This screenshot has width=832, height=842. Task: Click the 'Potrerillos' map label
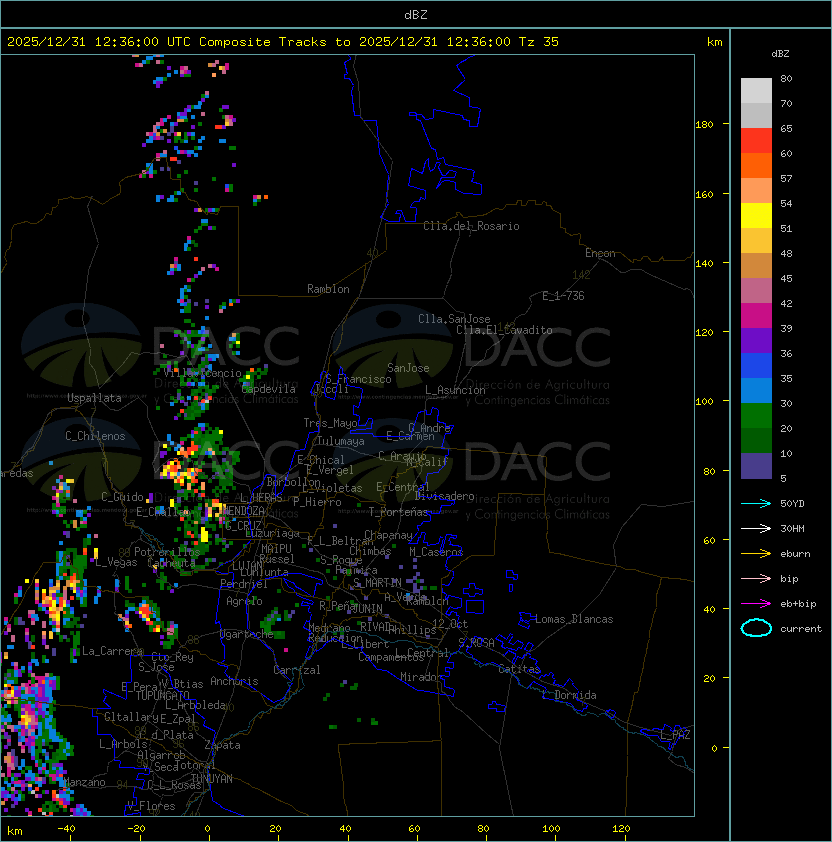tap(167, 552)
